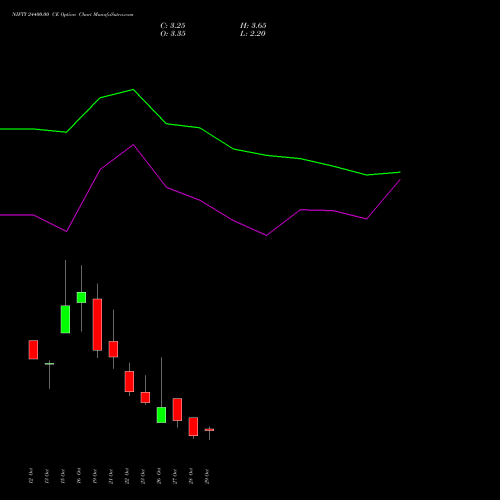Click the red candle above 28 Oct
The height and width of the screenshot is (500, 500).
pos(193,427)
